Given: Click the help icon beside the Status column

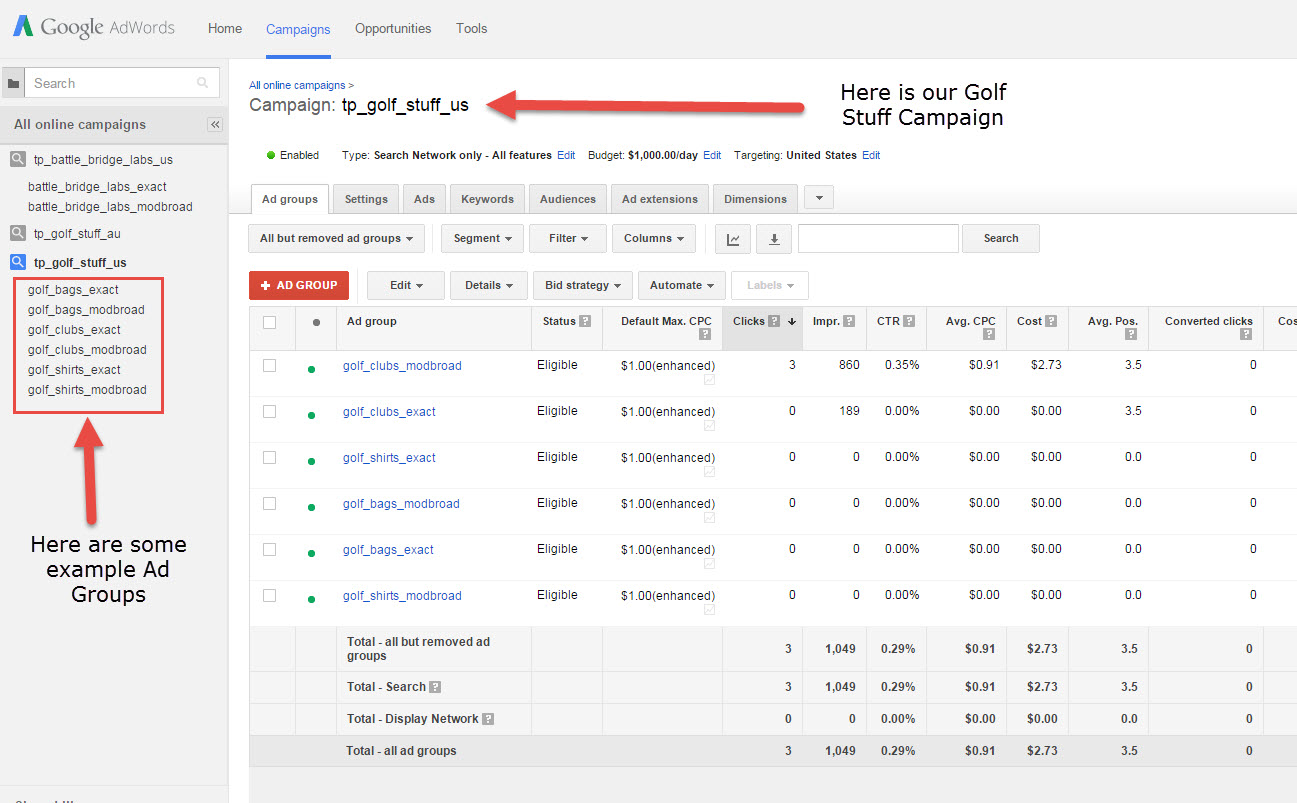Looking at the screenshot, I should (585, 321).
